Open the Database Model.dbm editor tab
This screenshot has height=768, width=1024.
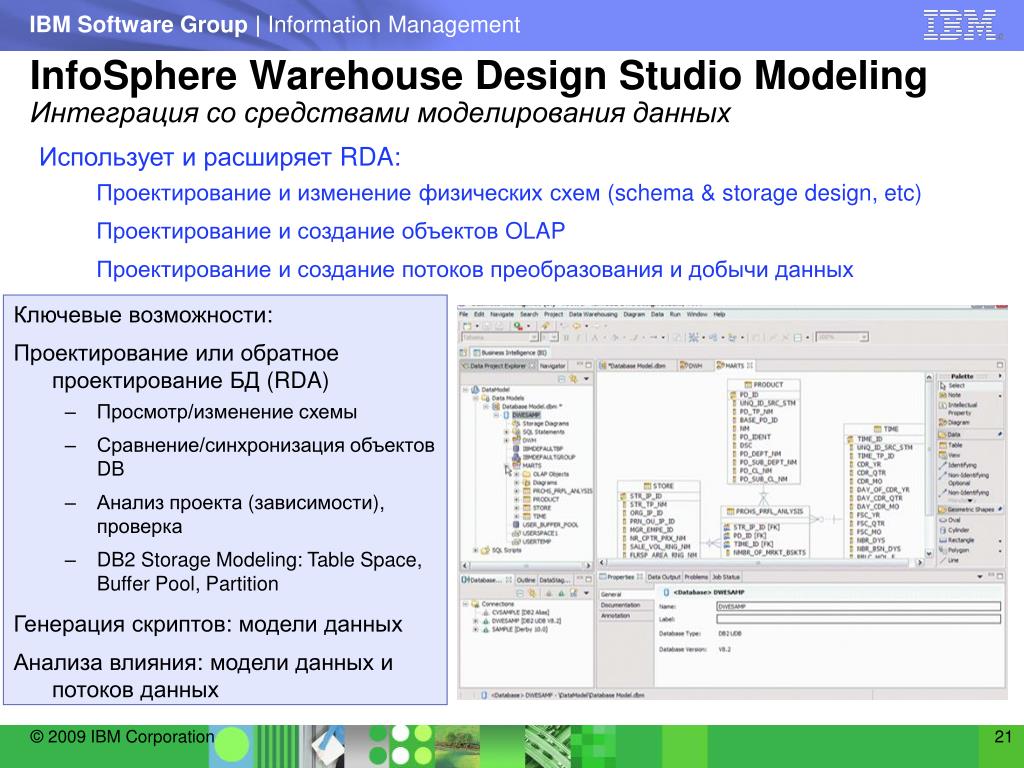point(637,366)
